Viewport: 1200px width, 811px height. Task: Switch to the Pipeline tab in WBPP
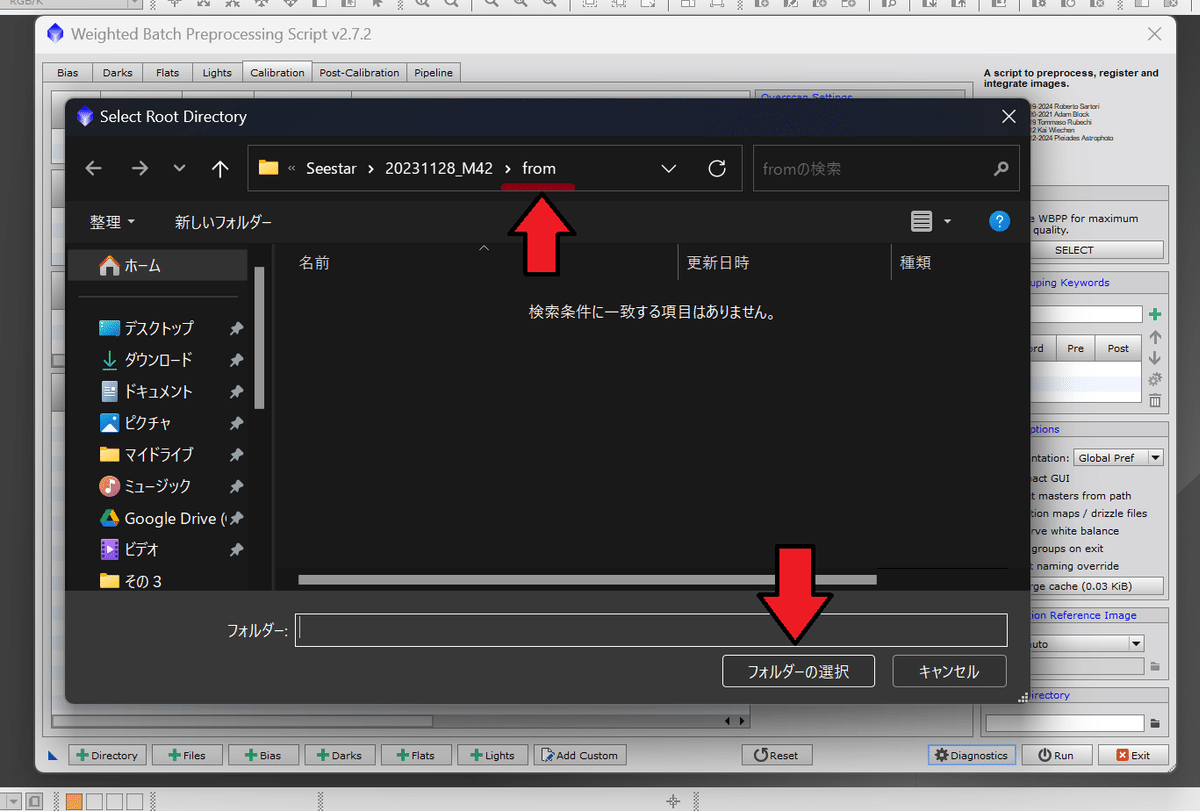(x=434, y=72)
